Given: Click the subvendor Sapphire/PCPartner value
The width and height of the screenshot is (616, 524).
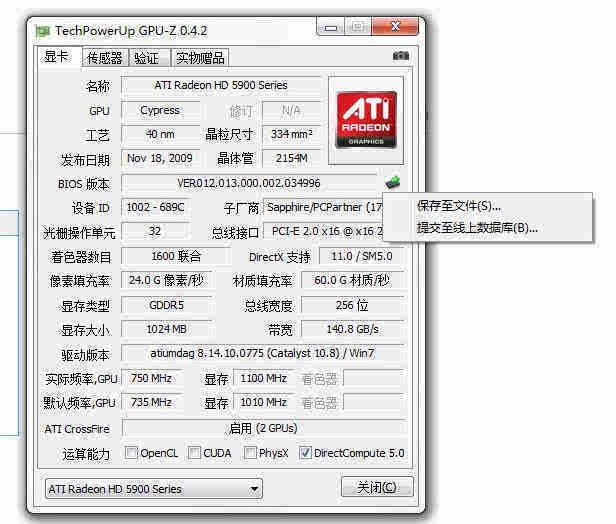Looking at the screenshot, I should click(x=323, y=207).
